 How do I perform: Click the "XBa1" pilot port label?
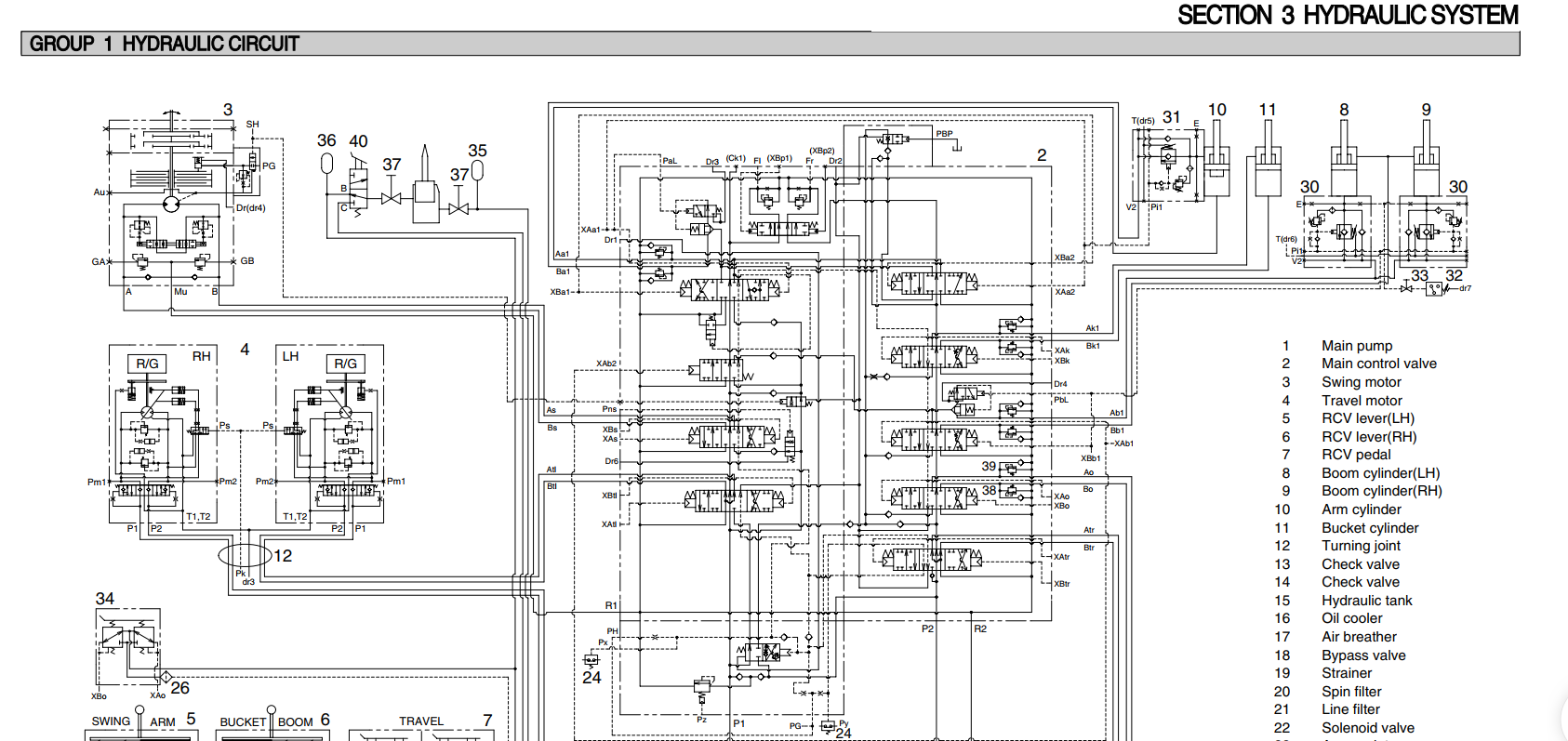click(x=560, y=292)
